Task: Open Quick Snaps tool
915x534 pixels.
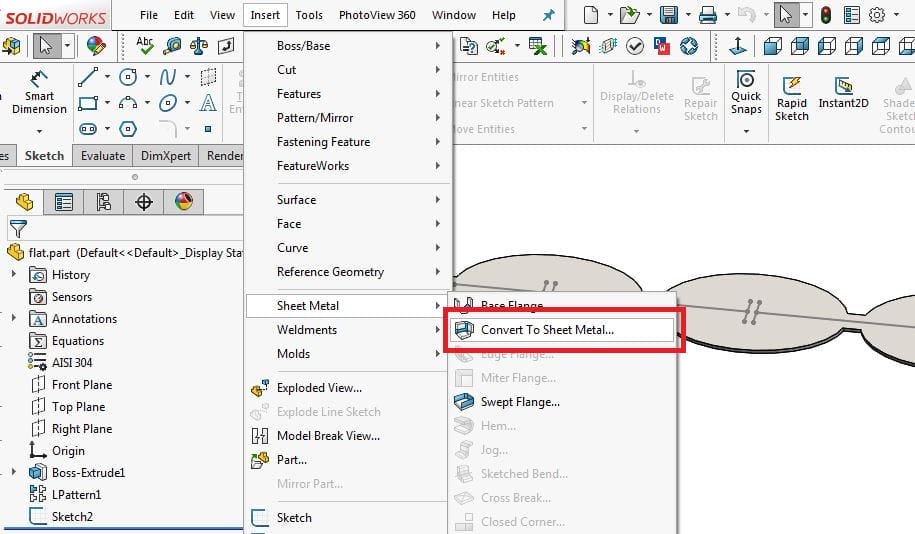Action: (x=746, y=92)
